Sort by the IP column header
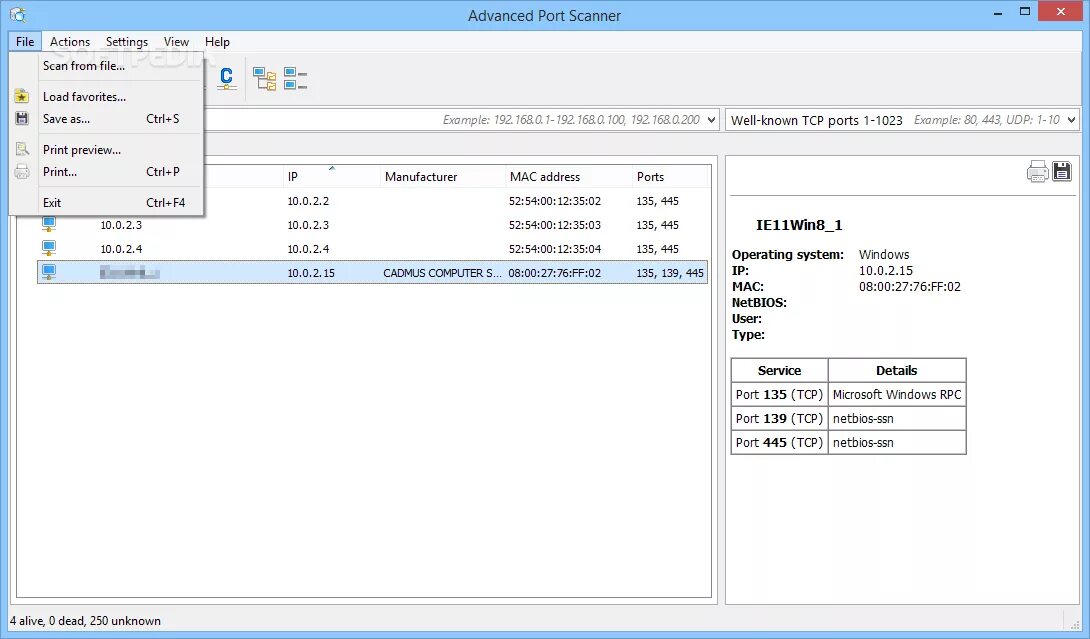 click(331, 177)
